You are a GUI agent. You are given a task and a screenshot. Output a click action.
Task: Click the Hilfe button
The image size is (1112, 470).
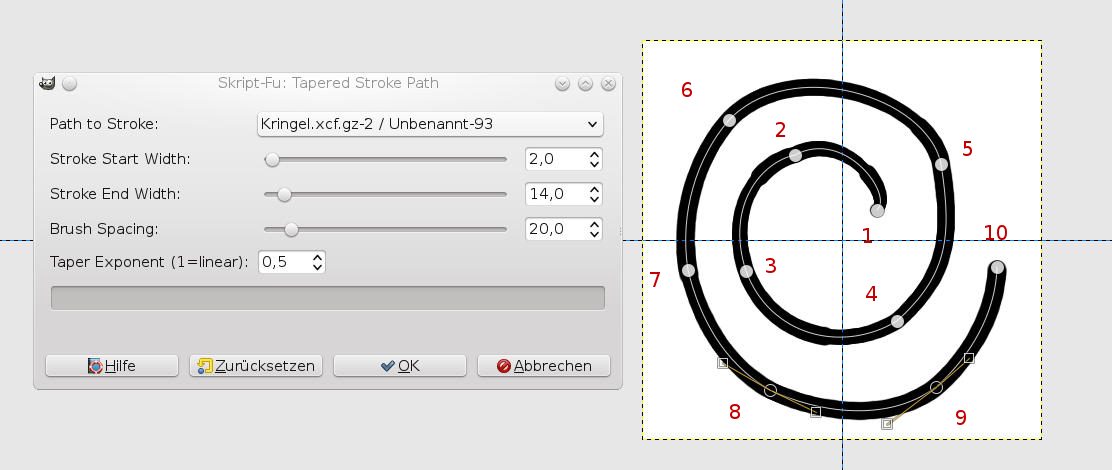click(112, 366)
